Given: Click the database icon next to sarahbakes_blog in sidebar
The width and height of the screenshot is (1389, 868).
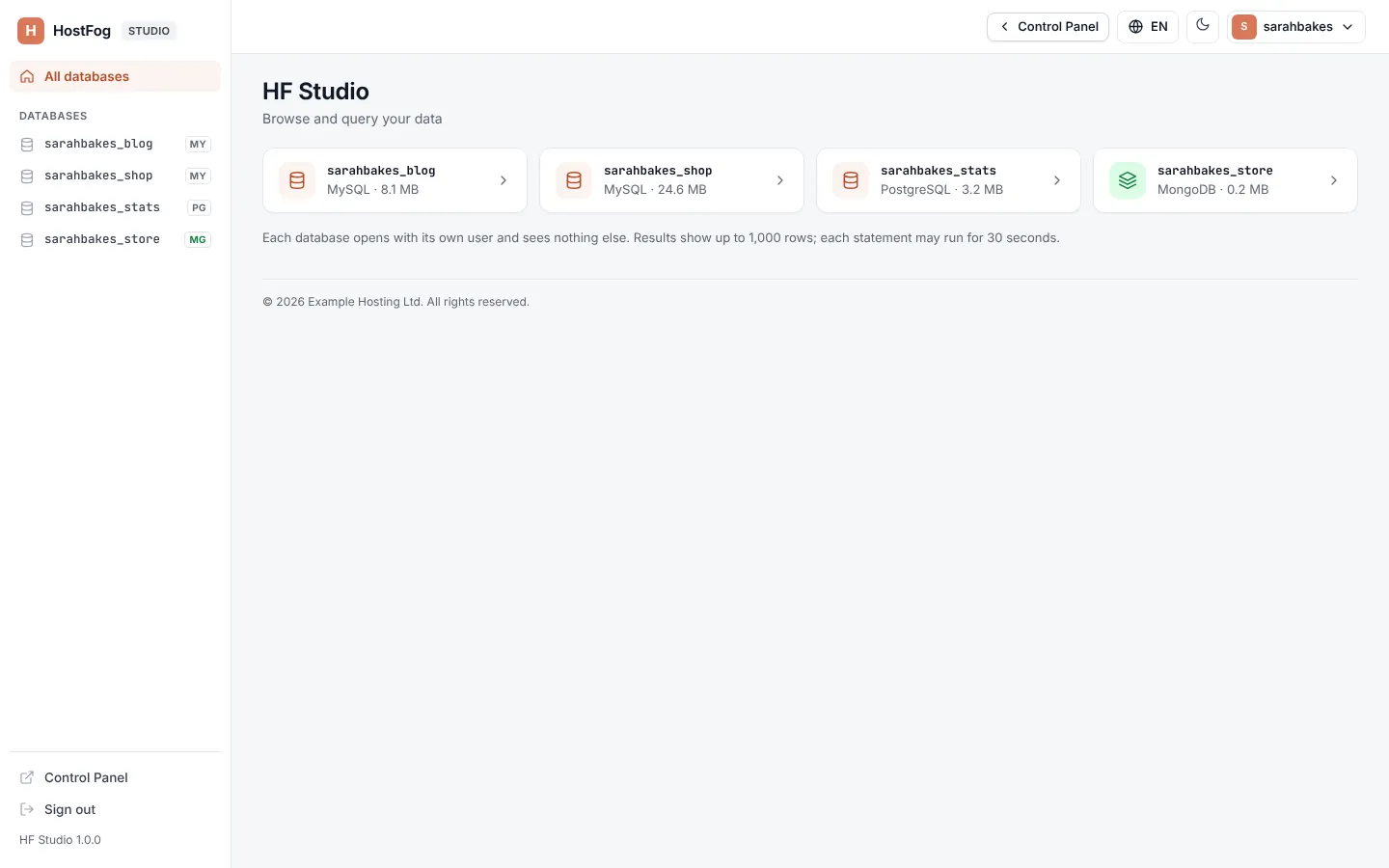Looking at the screenshot, I should (27, 145).
